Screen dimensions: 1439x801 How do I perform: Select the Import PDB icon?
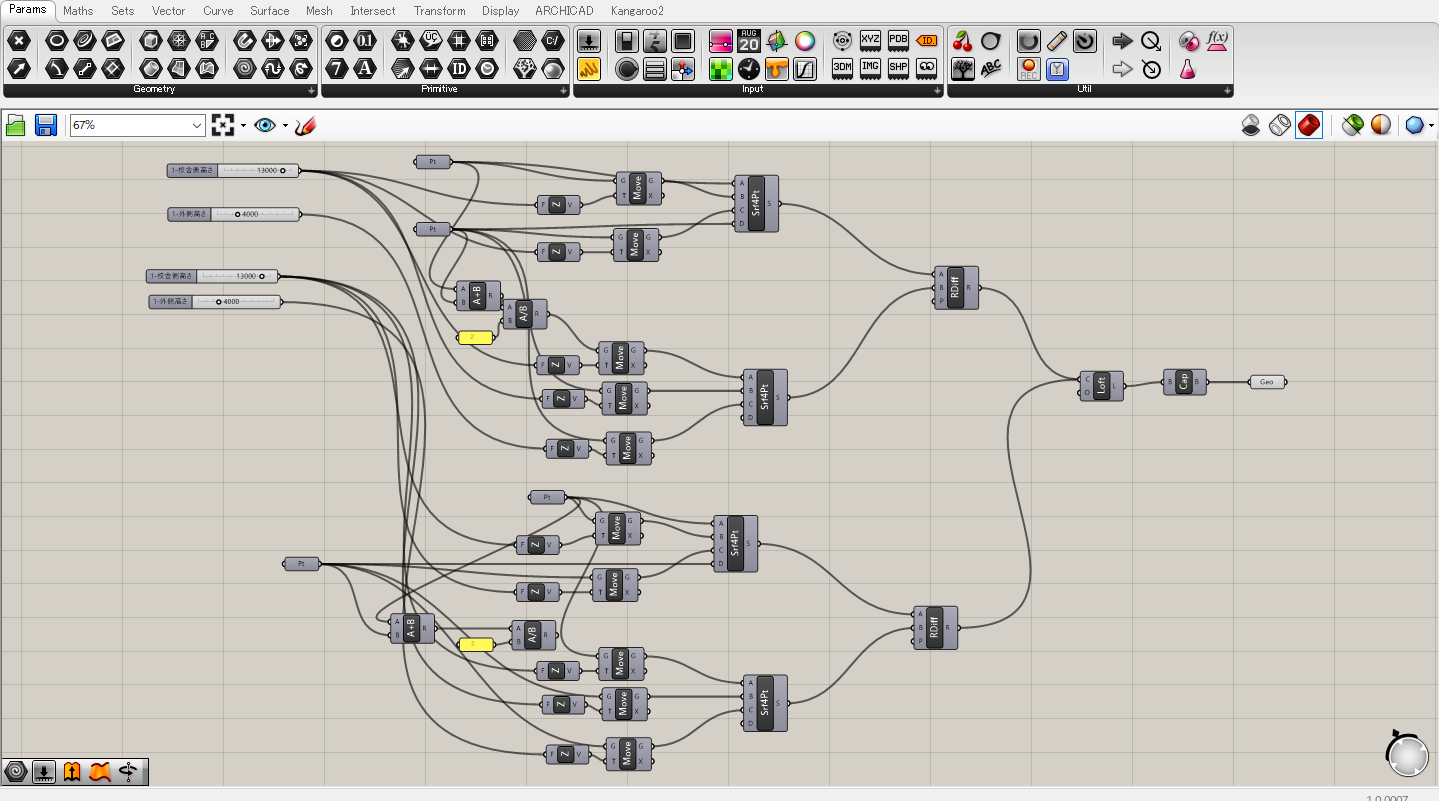[899, 41]
